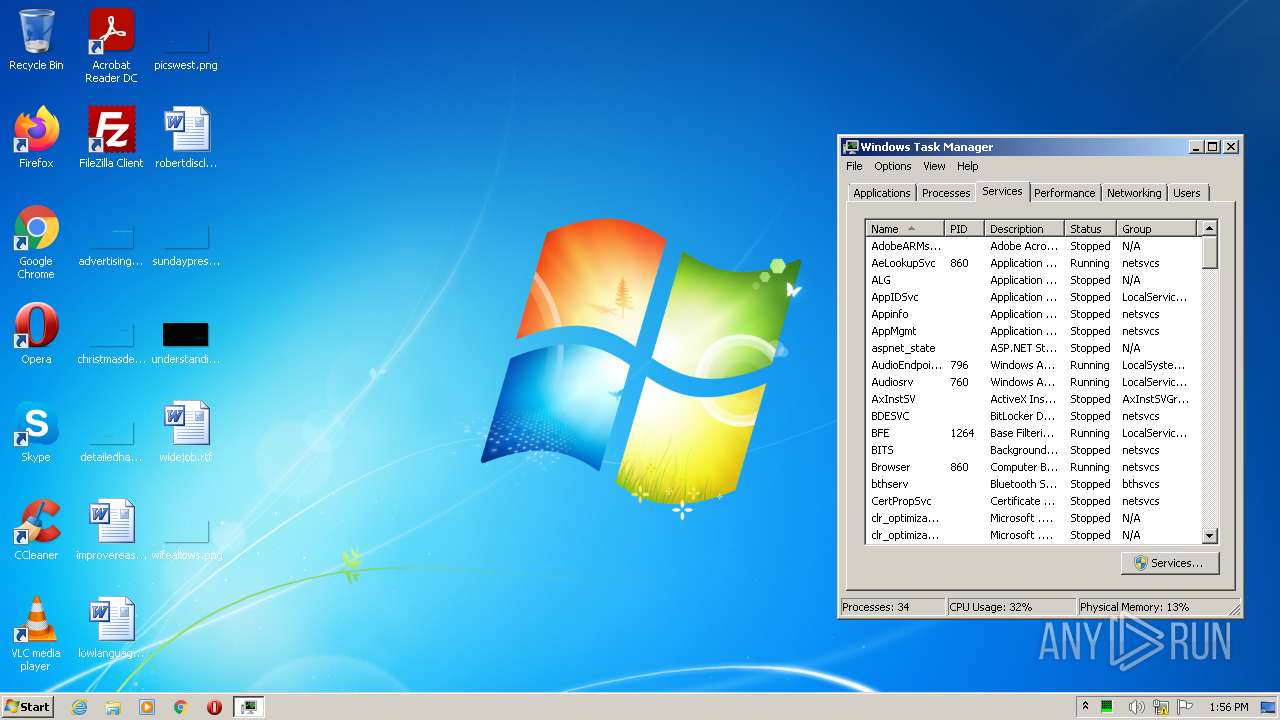Open VLC media player shortcut
1280x720 pixels.
36,634
